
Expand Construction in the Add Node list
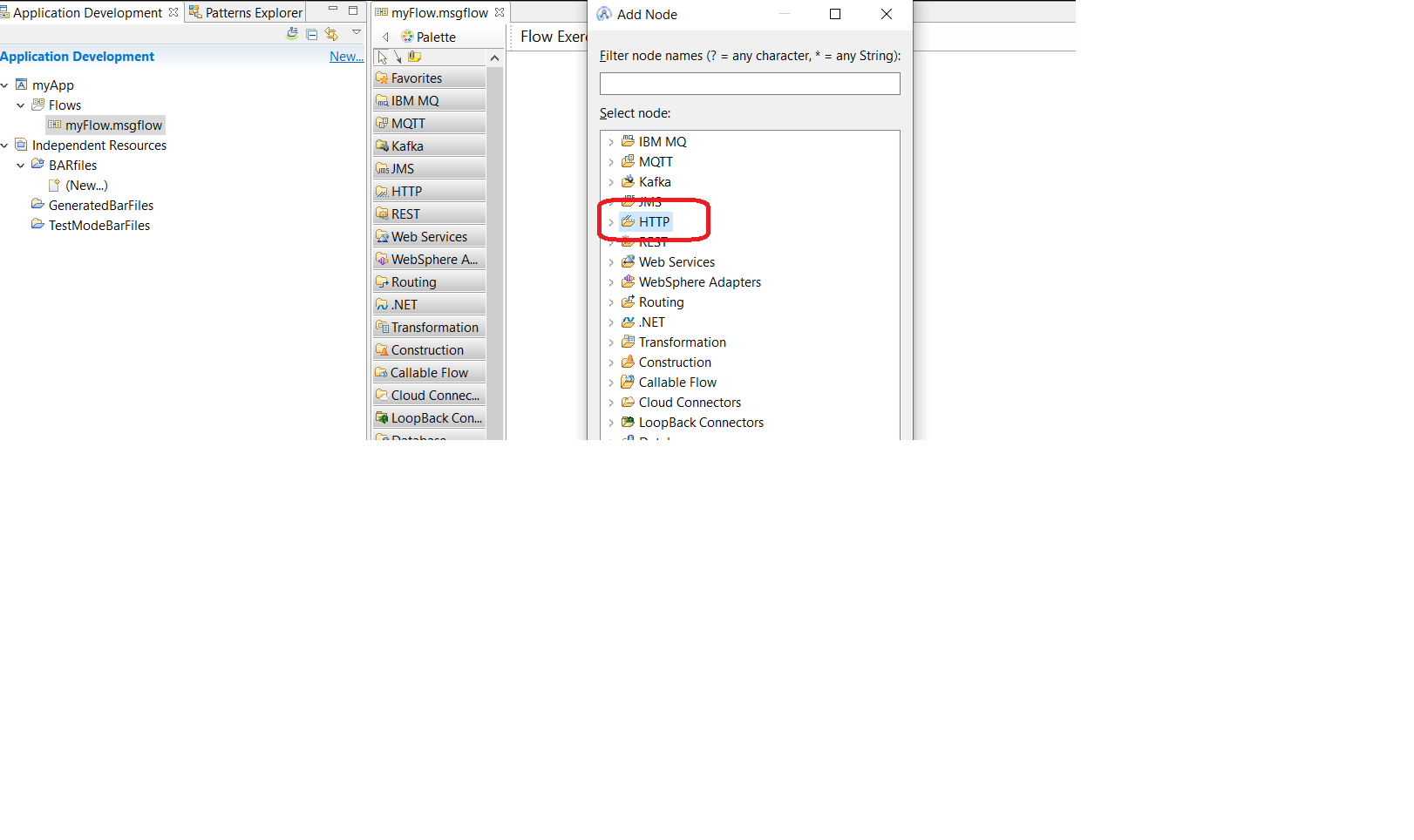(x=611, y=362)
